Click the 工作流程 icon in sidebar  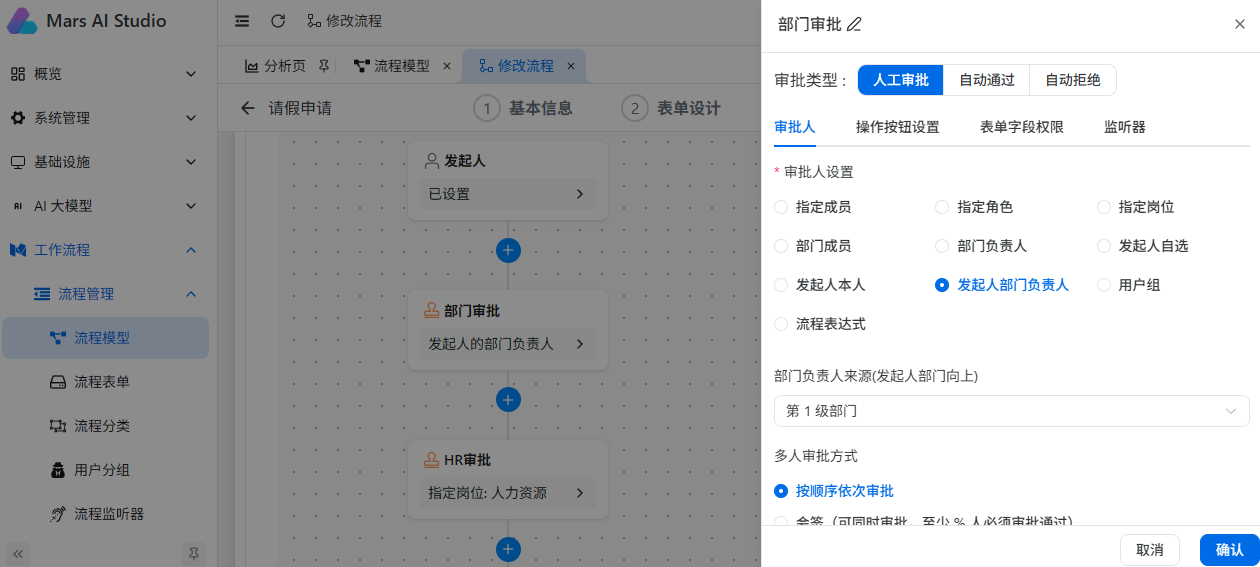click(x=18, y=250)
